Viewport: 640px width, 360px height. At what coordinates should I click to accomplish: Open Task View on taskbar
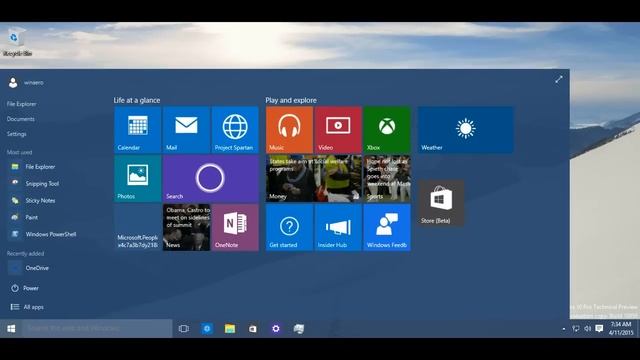click(x=184, y=329)
